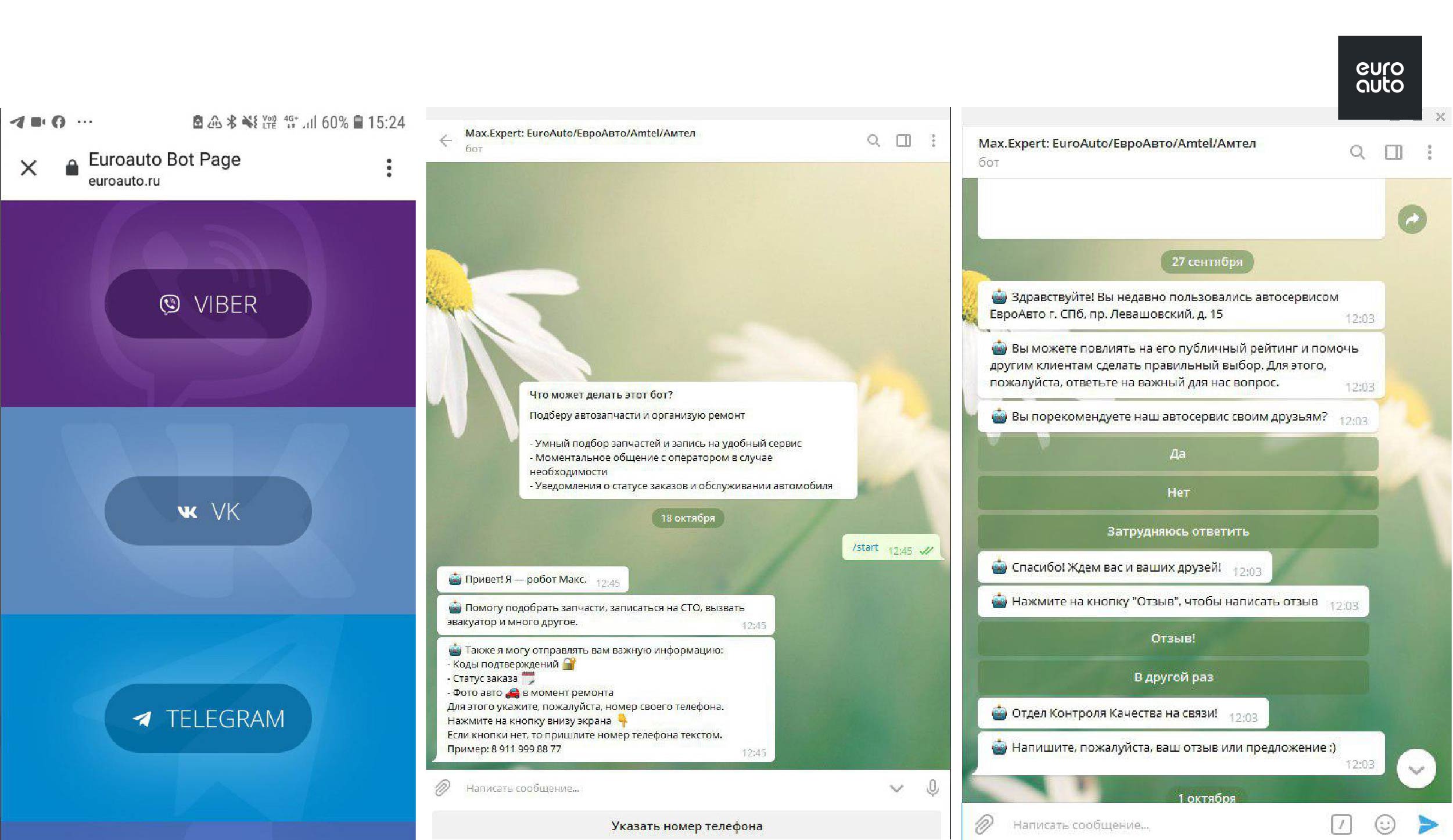Click the '18 октября' date badge
Viewport: 1453px width, 840px height.
(x=688, y=518)
